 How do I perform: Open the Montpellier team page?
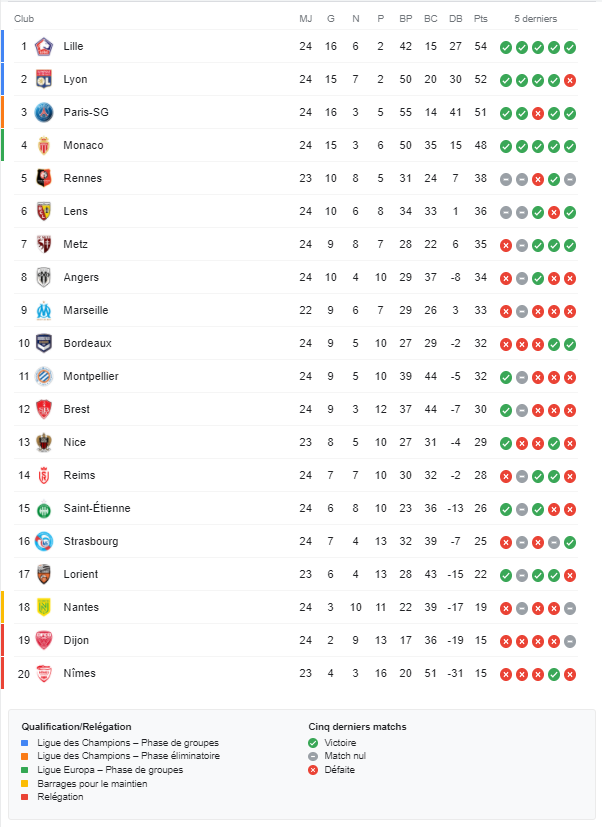[90, 377]
